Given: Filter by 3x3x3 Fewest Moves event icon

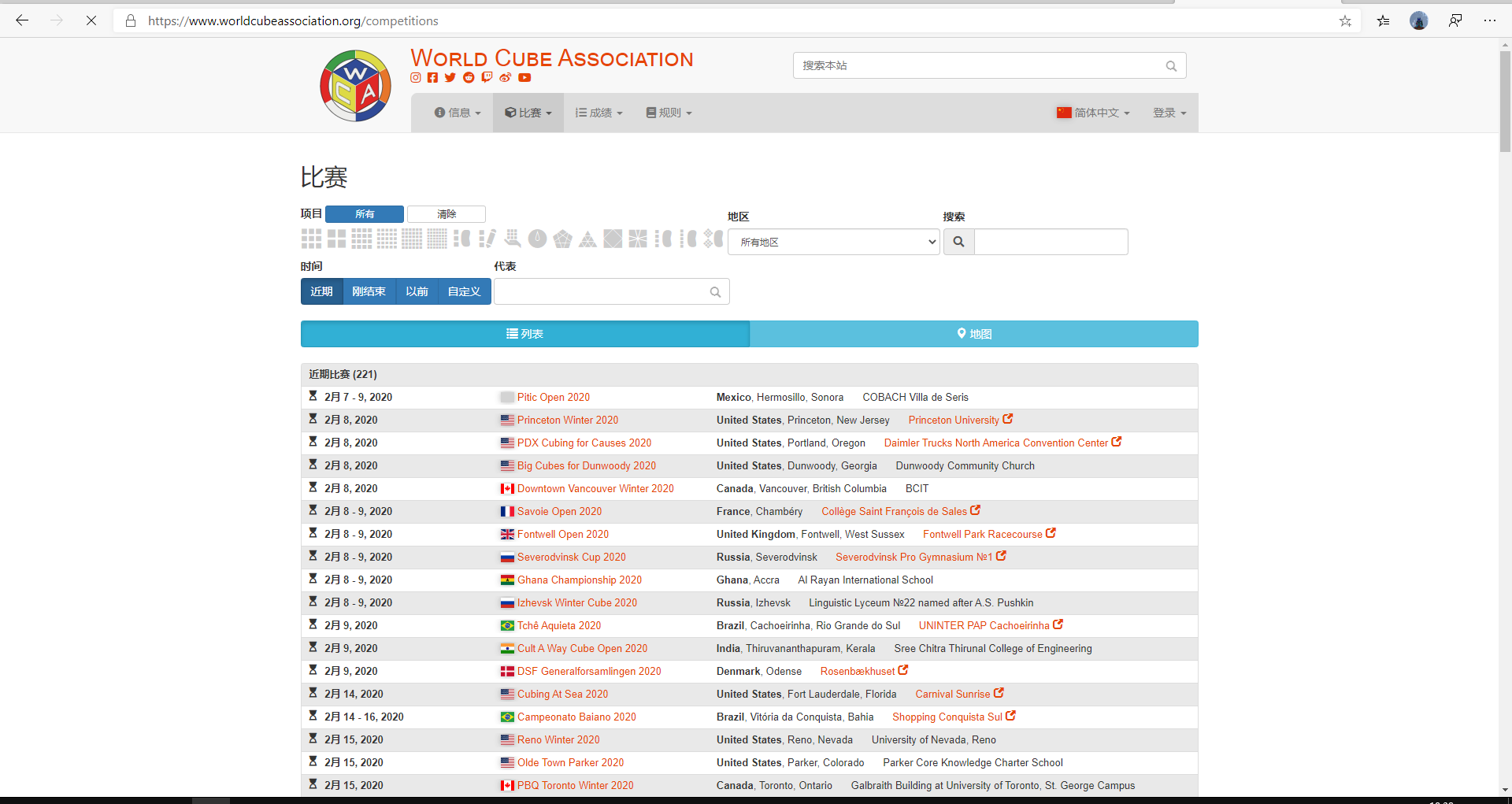Looking at the screenshot, I should (487, 239).
